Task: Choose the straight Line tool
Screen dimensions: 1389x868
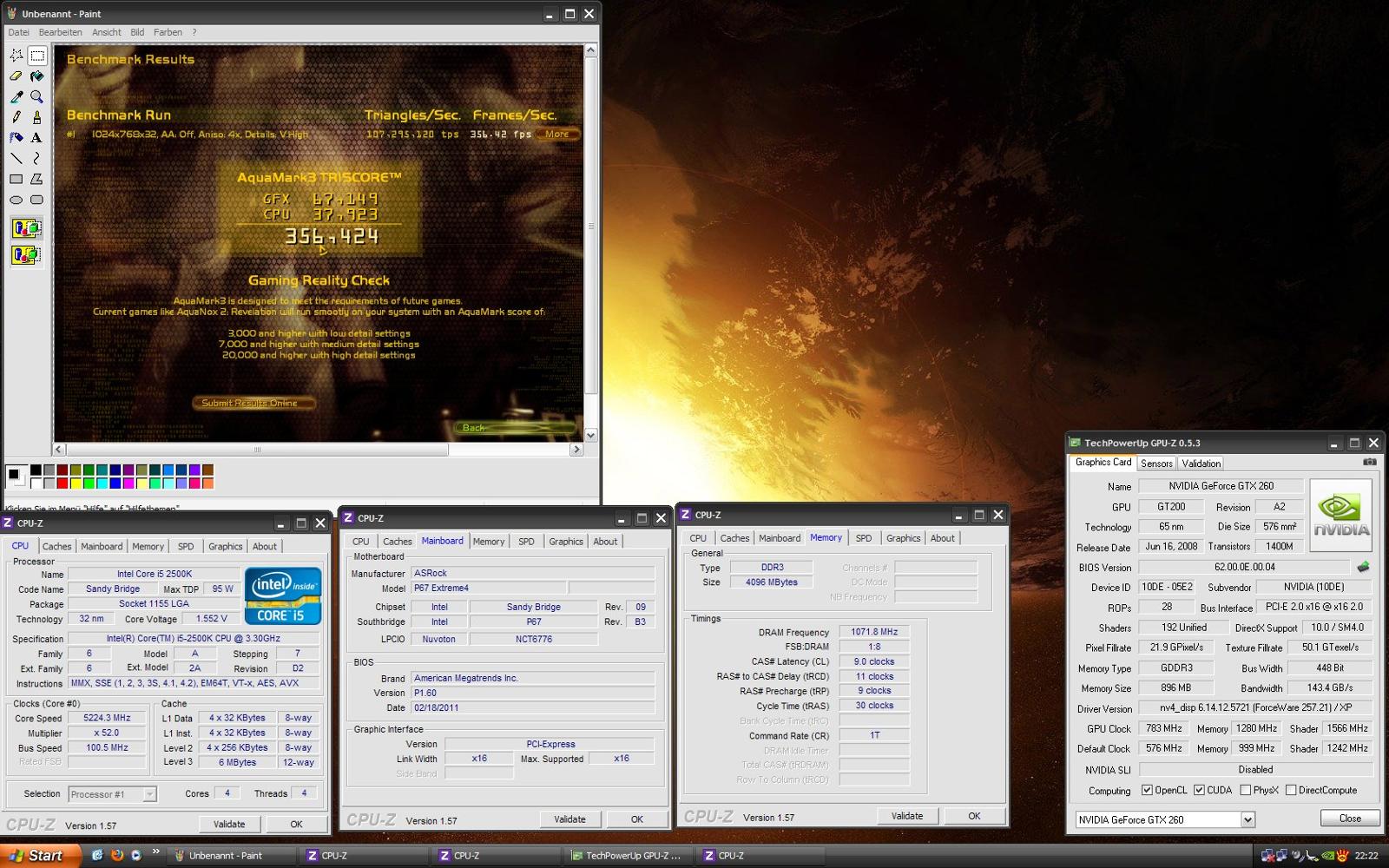Action: (16, 158)
